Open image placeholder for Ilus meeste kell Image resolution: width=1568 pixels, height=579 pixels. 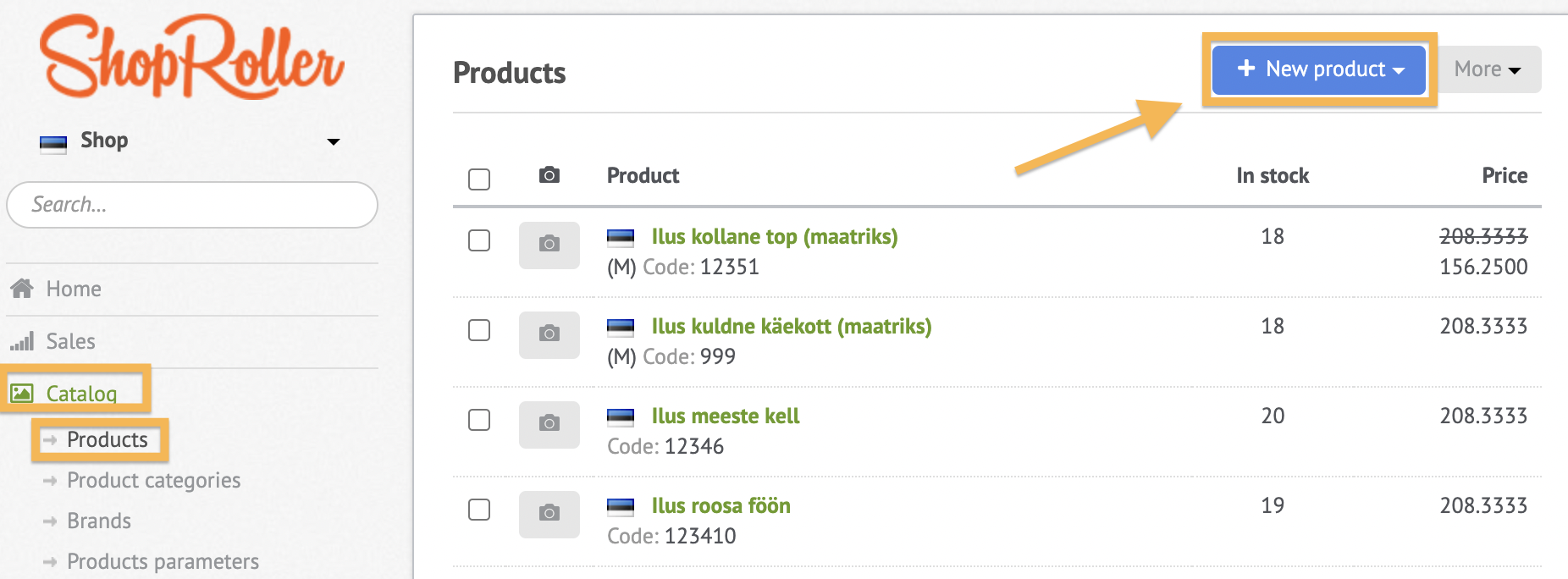pyautogui.click(x=549, y=424)
